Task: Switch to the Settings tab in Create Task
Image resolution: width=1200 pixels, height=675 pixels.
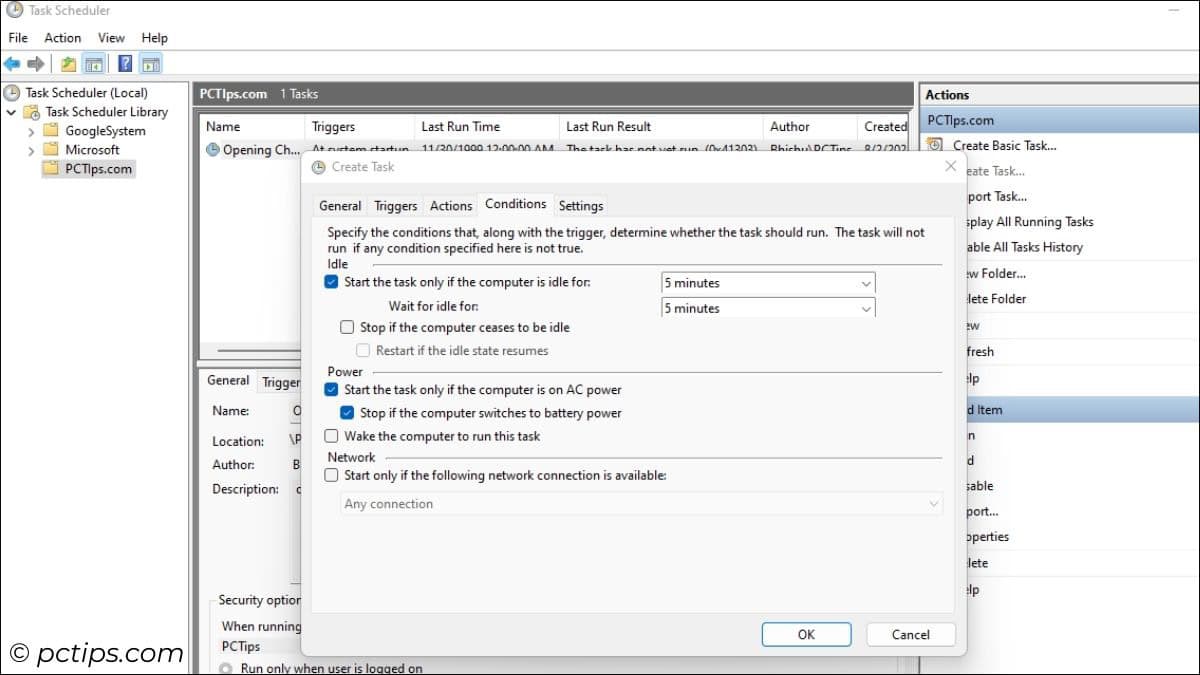Action: 581,205
